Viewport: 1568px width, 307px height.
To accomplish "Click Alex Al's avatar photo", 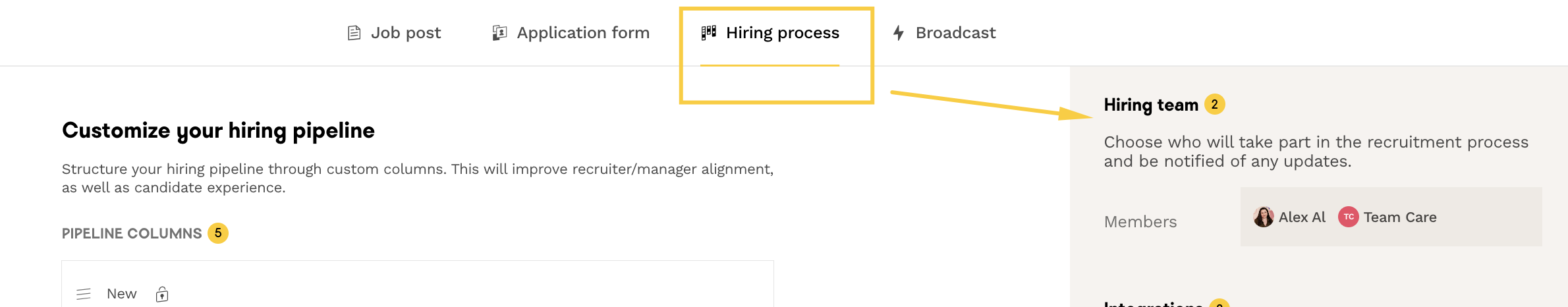I will tap(1263, 217).
